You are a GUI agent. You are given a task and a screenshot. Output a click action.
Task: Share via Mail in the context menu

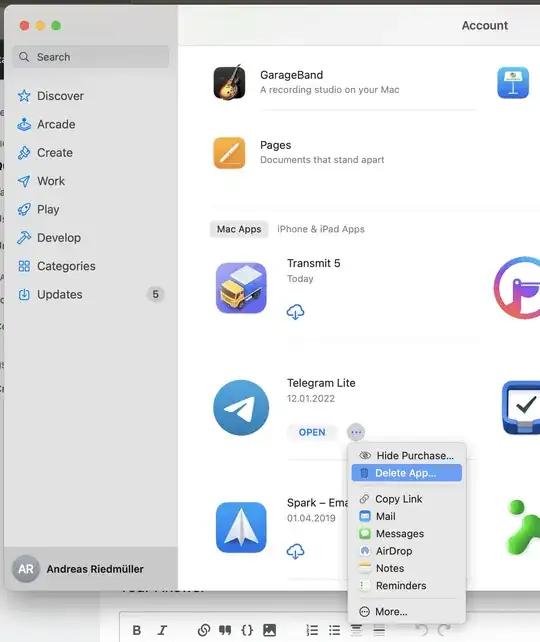click(x=407, y=516)
